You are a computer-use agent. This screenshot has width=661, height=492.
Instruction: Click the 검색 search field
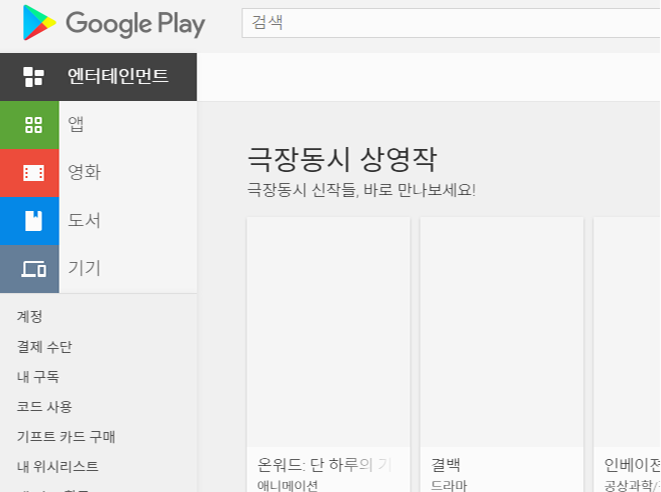coord(451,23)
